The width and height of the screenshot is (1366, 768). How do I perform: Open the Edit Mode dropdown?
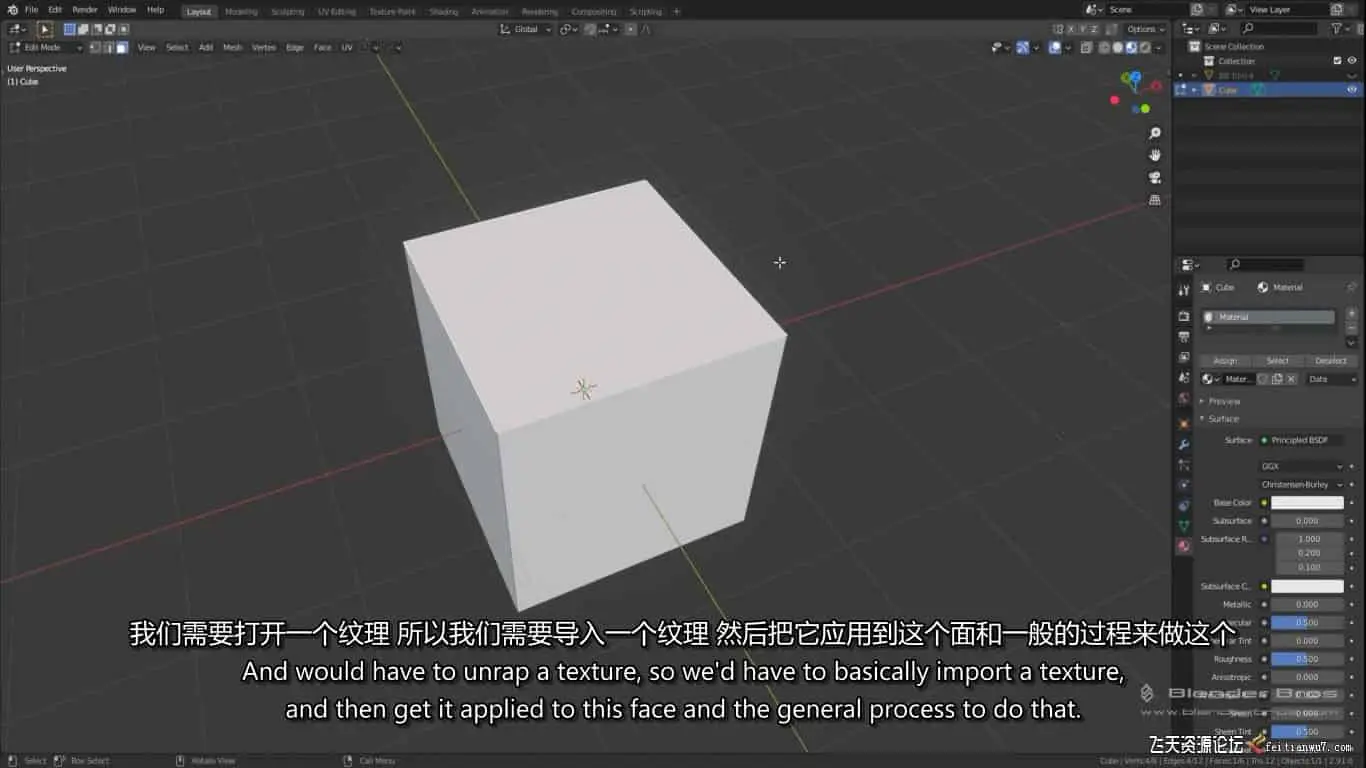45,47
